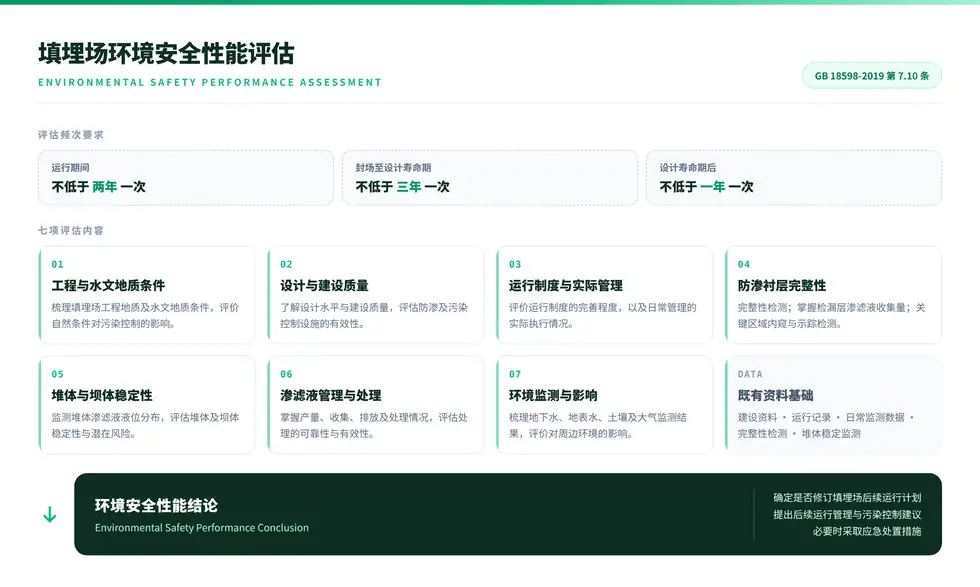Click the line 确定是否修订填埋场后续运行计划
This screenshot has height=587, width=980.
coord(847,498)
